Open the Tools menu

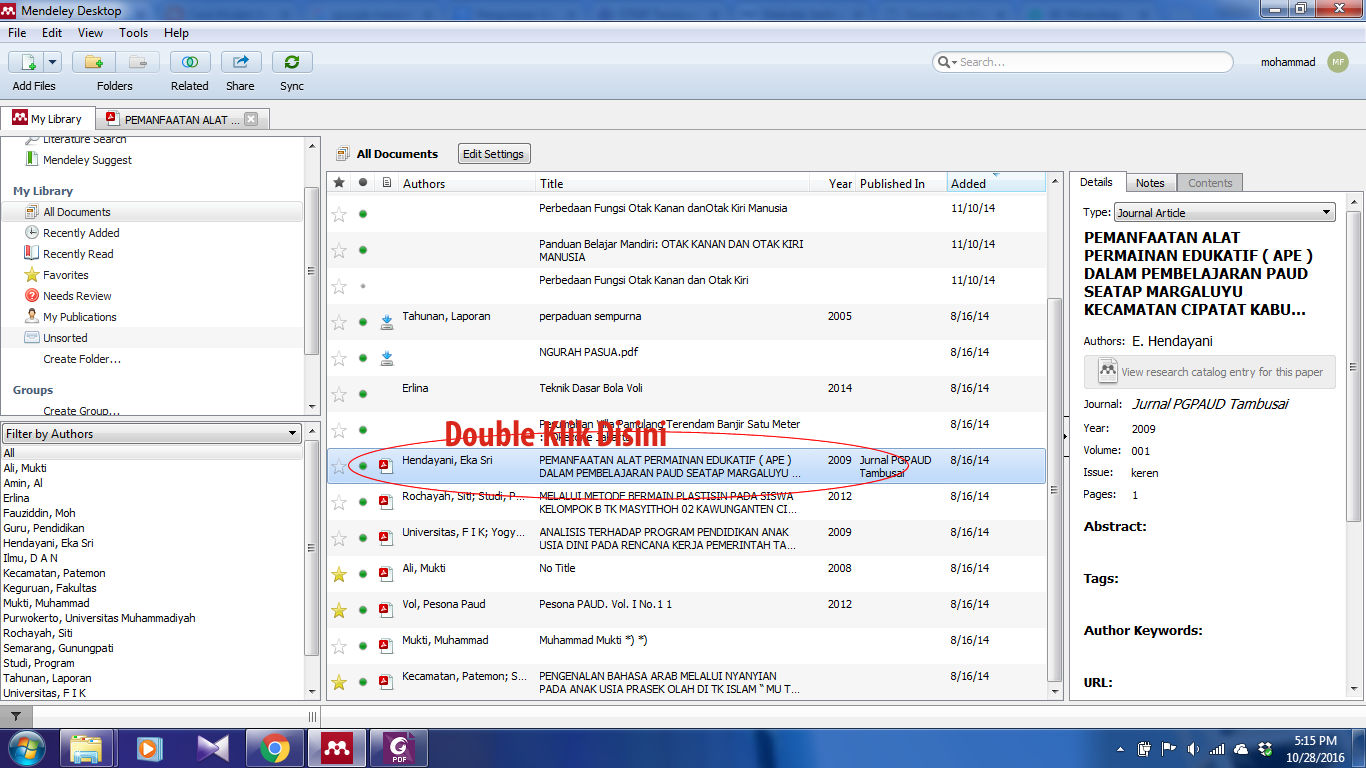pos(134,33)
